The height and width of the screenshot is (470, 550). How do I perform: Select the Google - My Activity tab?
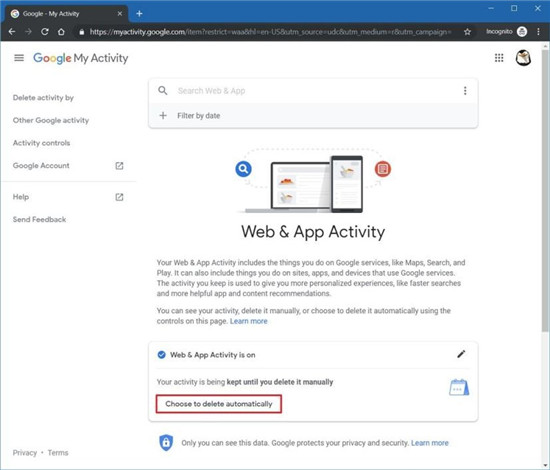67,14
